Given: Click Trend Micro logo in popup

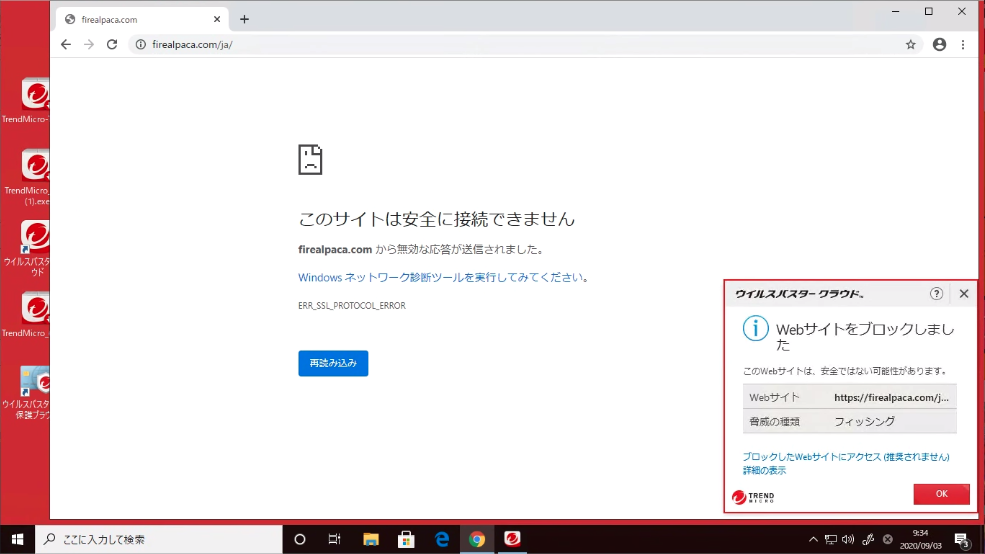Looking at the screenshot, I should click(753, 497).
